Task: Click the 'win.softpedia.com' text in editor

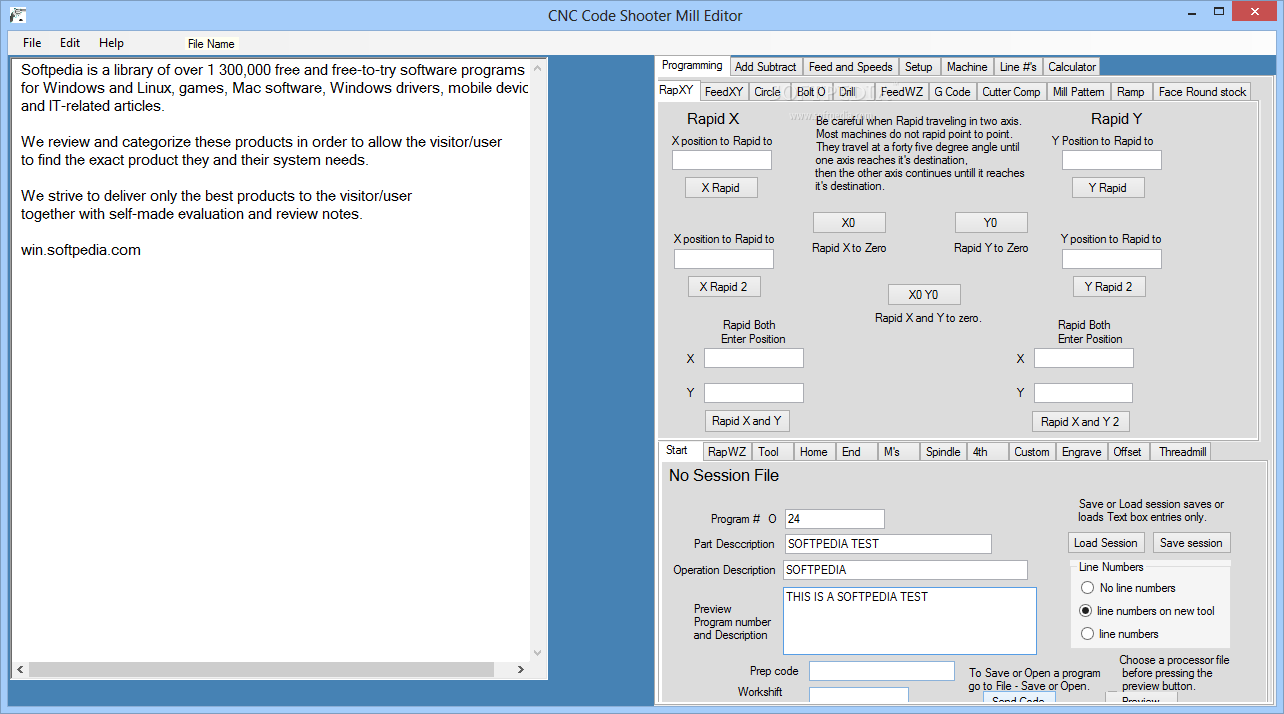Action: coord(81,250)
